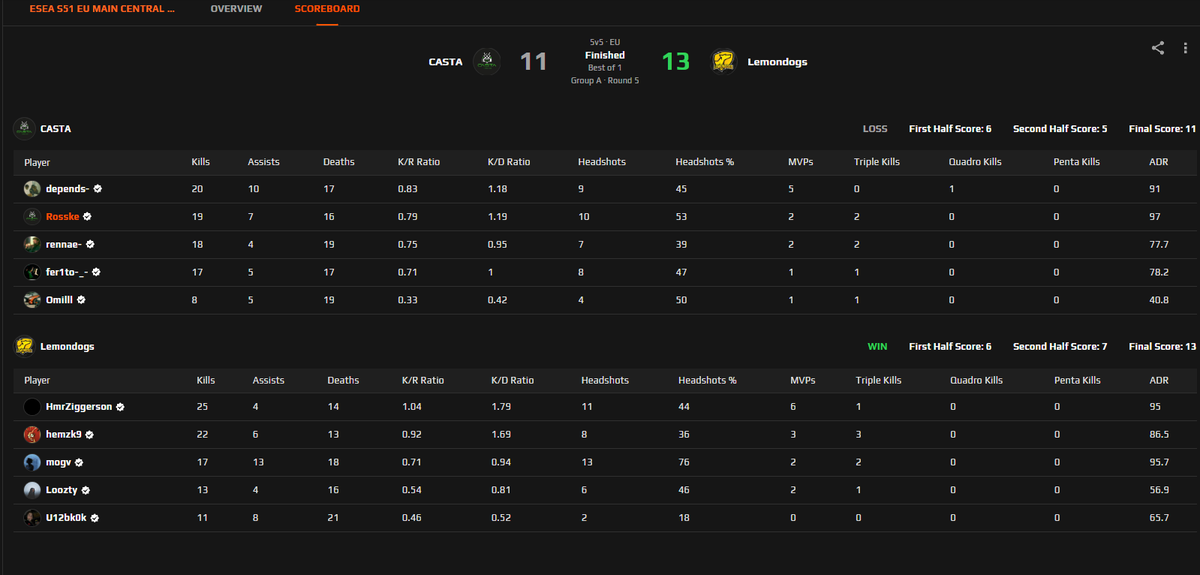Select the SCOREBOARD tab
1200x575 pixels.
pyautogui.click(x=327, y=9)
